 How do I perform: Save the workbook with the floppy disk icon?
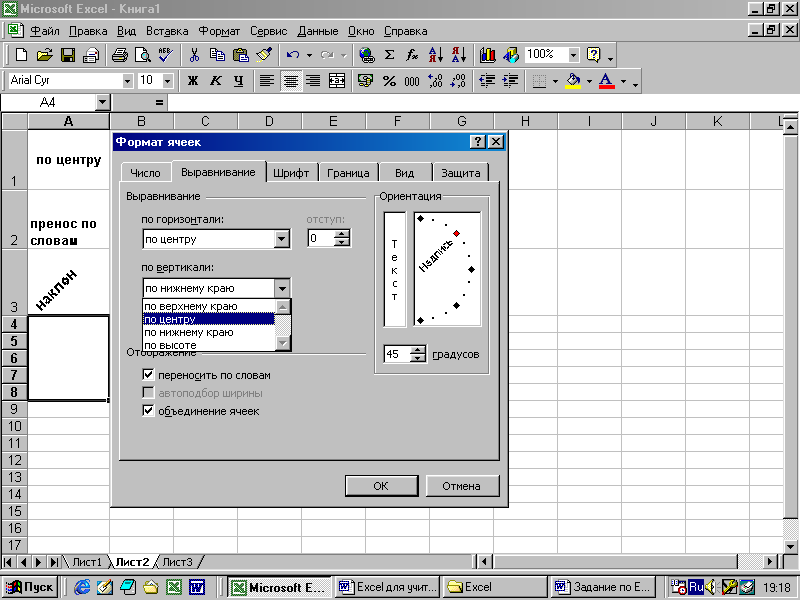click(68, 55)
